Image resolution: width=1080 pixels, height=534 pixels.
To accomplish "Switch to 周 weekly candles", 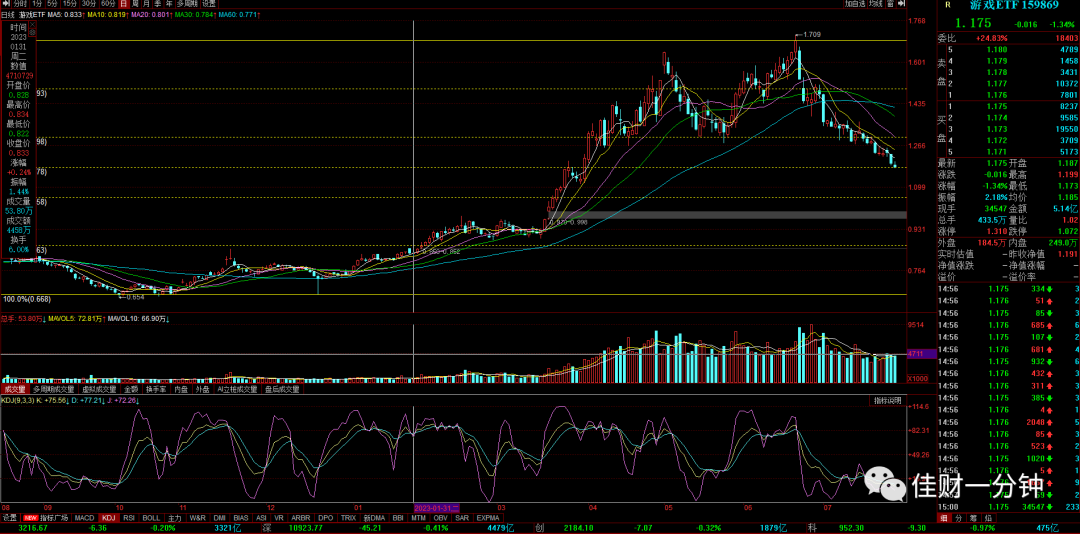I will pyautogui.click(x=135, y=3).
